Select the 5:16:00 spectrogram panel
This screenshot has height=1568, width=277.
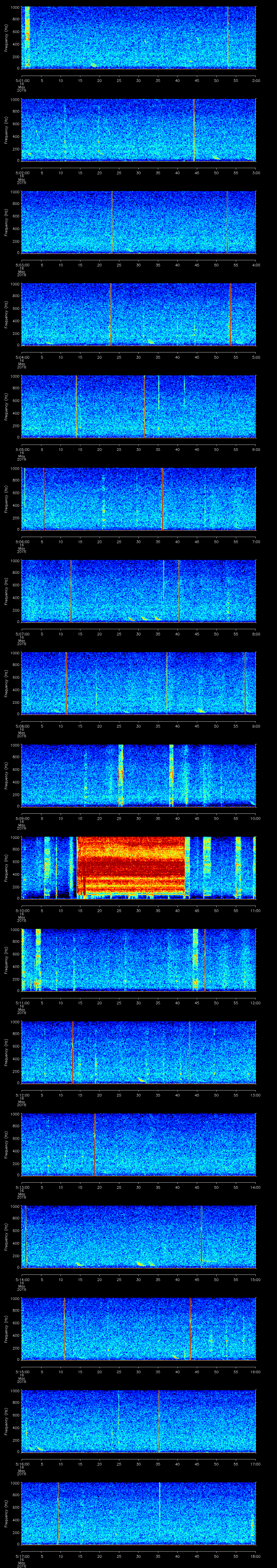139,1421
